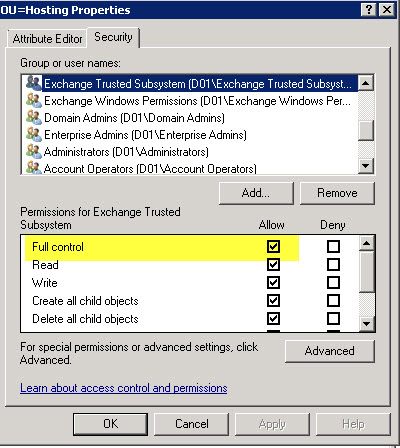This screenshot has height=448, width=400.
Task: Toggle Allow checkbox for Write
Action: pyautogui.click(x=273, y=283)
